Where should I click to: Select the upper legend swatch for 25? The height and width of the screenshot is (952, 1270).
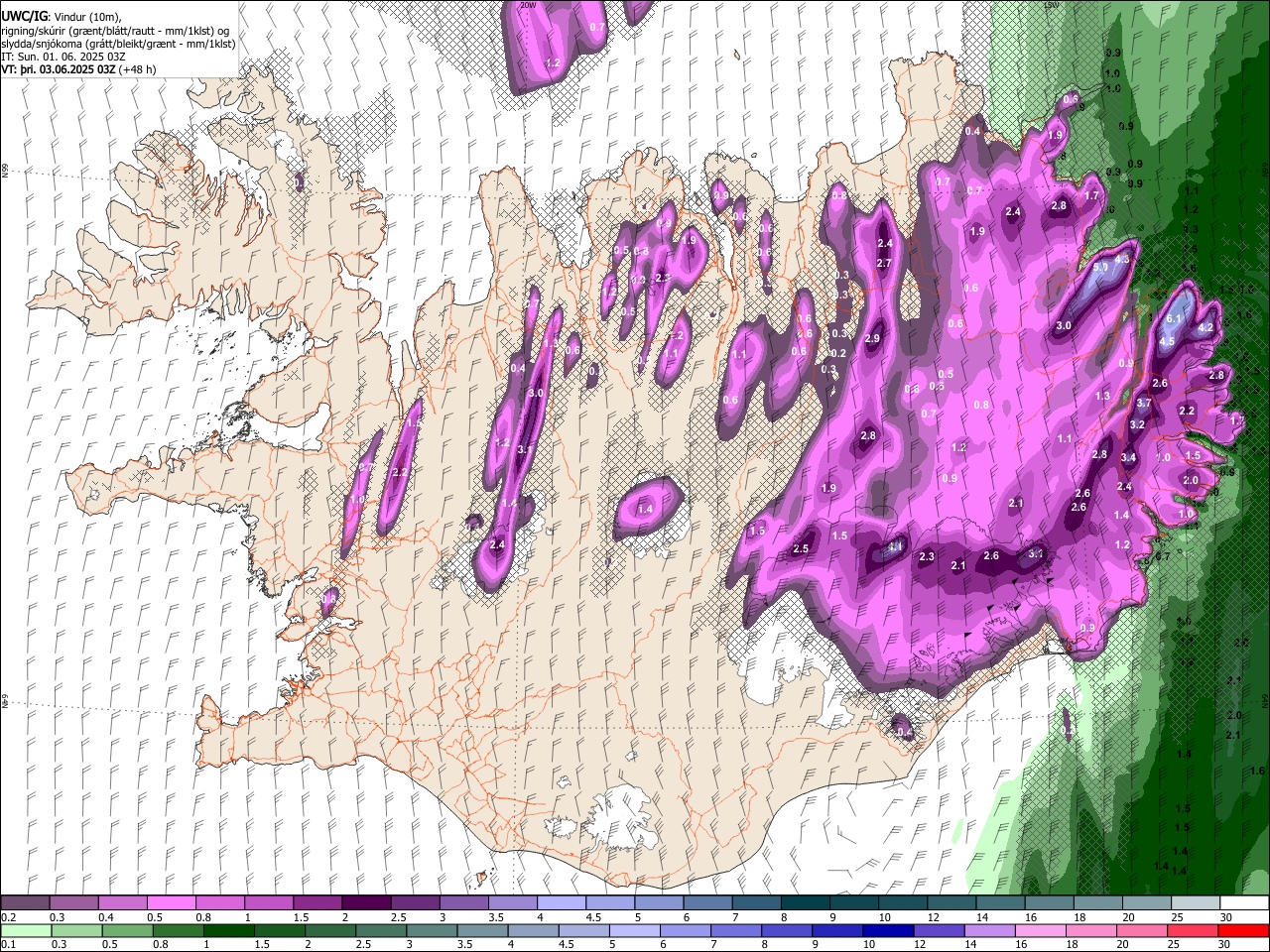(1195, 903)
